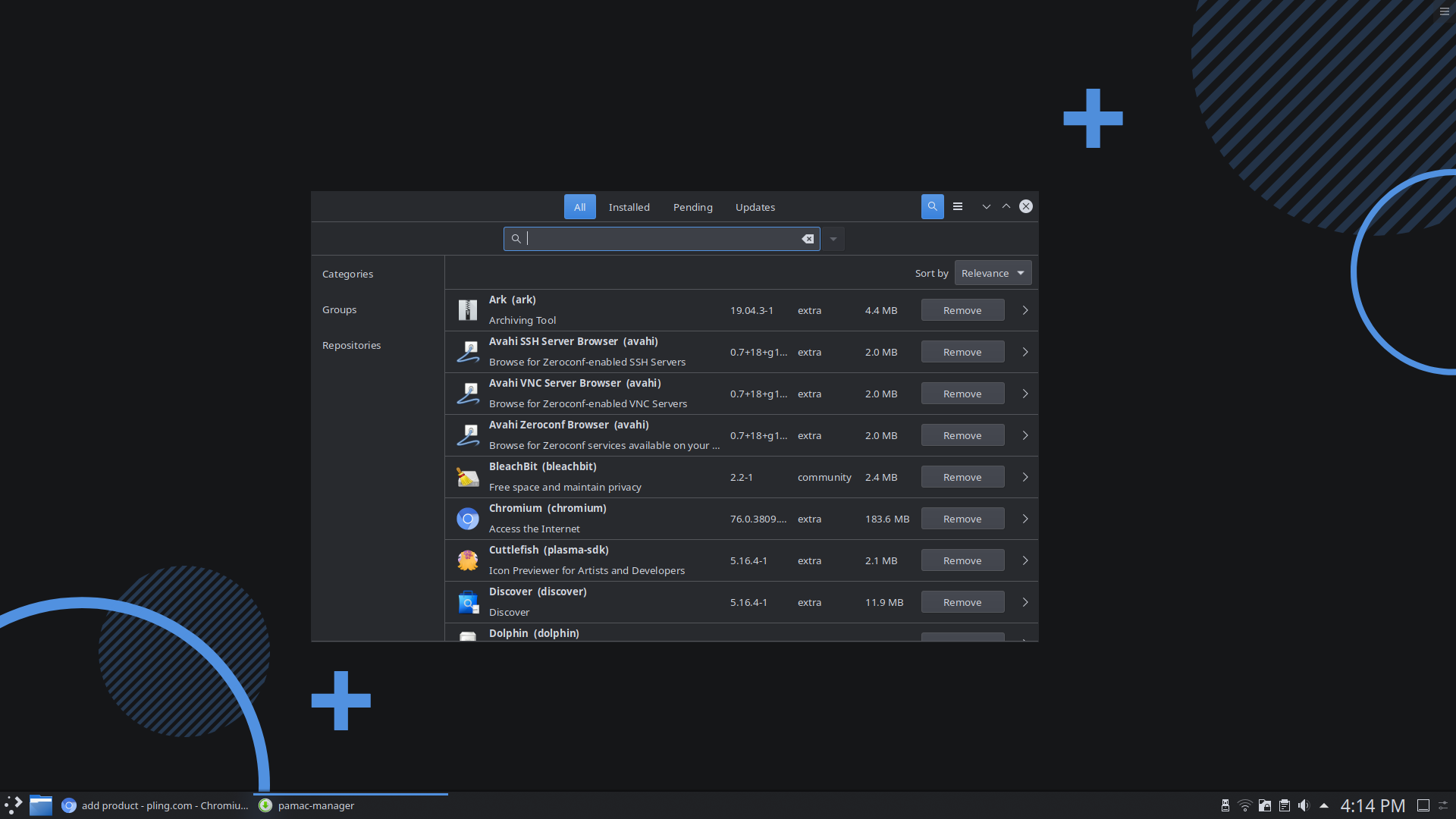The width and height of the screenshot is (1456, 819).
Task: Maximize pamac window with up chevron
Action: (x=1006, y=206)
